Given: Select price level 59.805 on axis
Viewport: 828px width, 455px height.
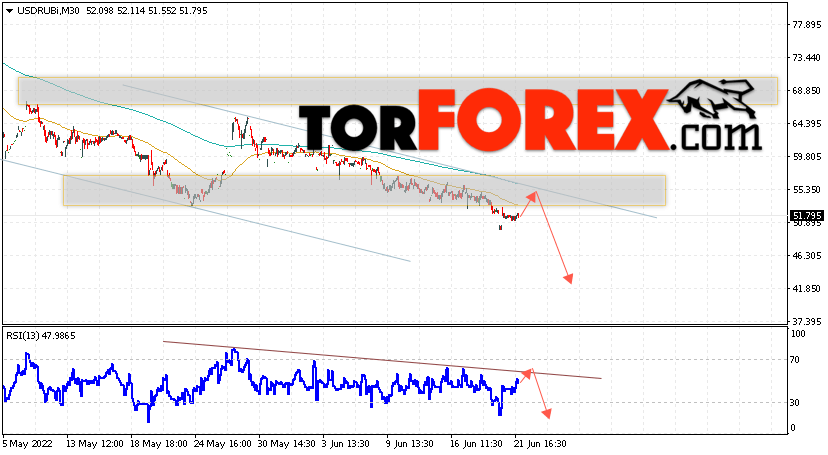Looking at the screenshot, I should [x=806, y=157].
